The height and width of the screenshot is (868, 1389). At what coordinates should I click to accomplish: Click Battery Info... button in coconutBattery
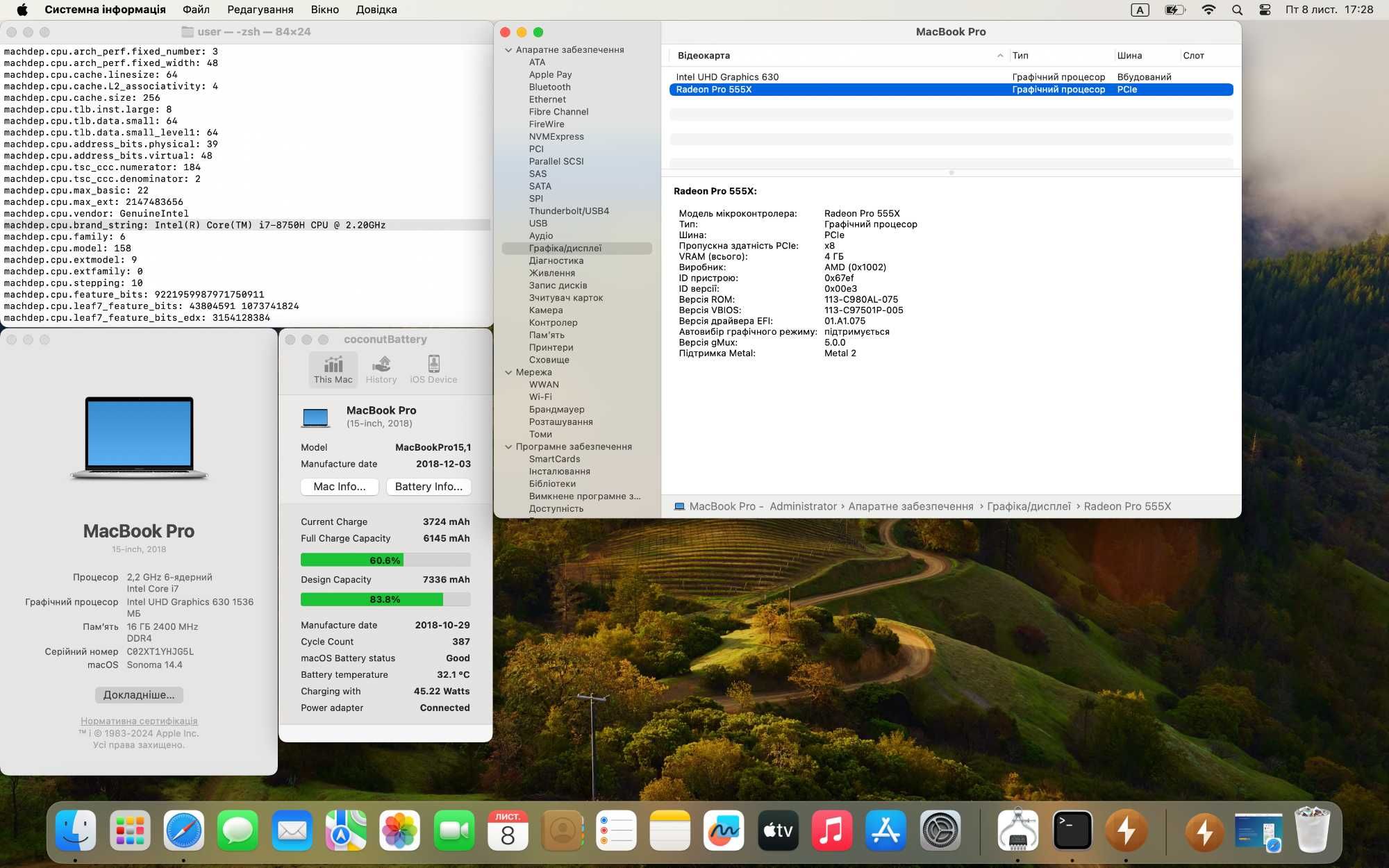[429, 487]
